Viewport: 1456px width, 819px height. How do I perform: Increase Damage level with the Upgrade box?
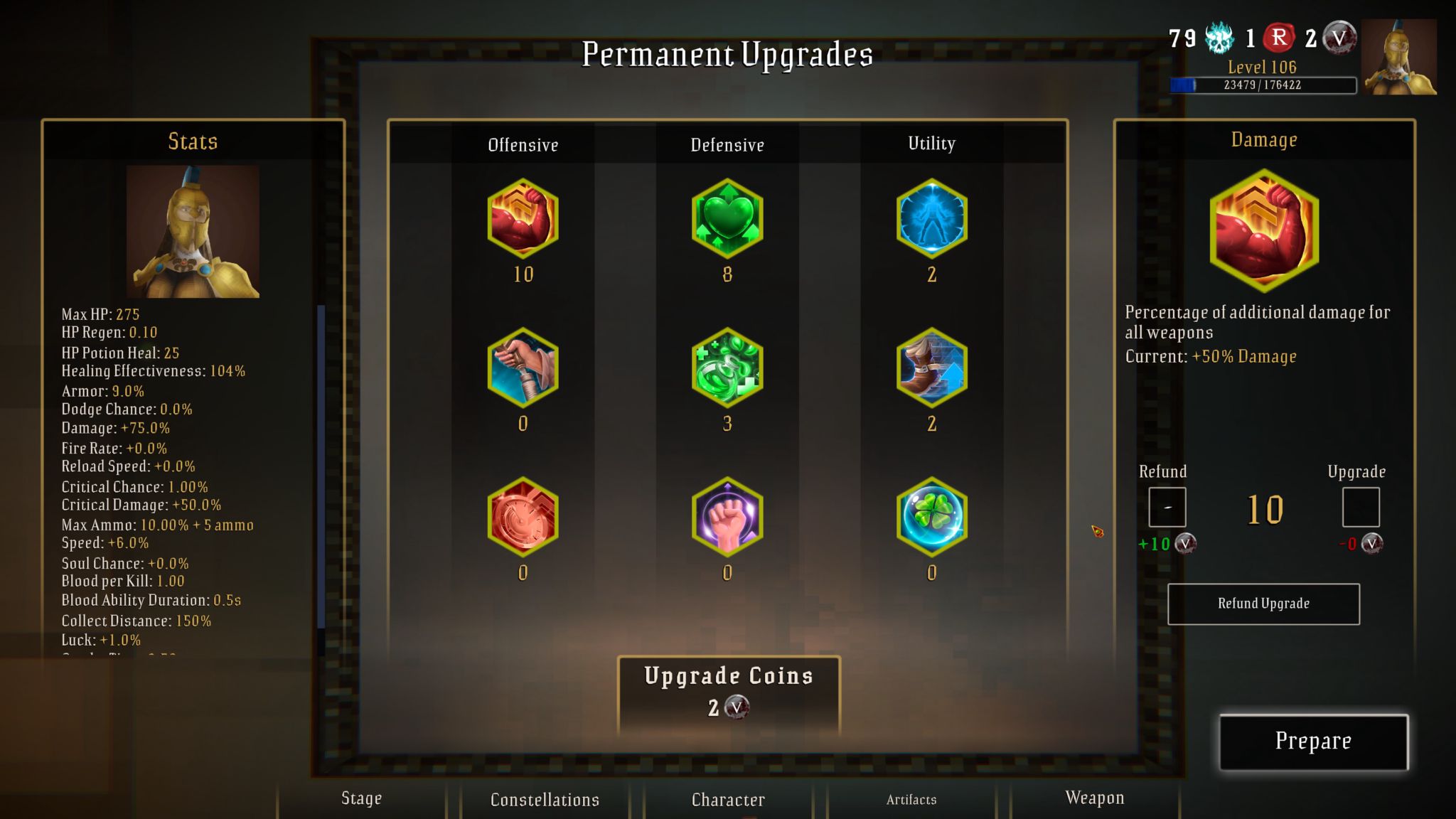click(x=1361, y=507)
